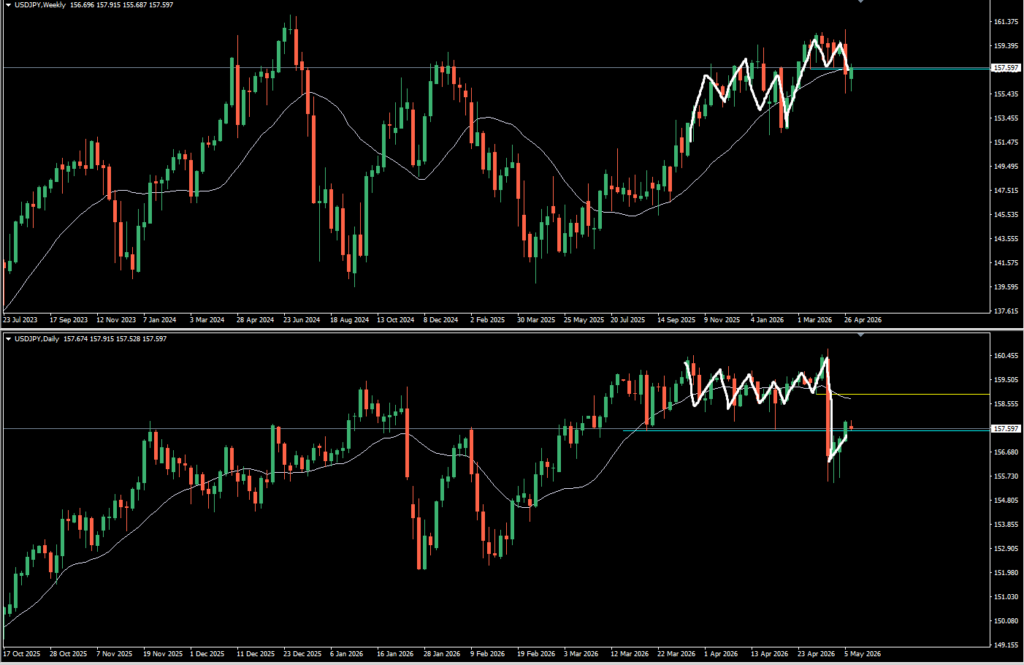Click the 26 Apr 2026 date label
Viewport: 1024px width, 665px height.
click(x=863, y=320)
